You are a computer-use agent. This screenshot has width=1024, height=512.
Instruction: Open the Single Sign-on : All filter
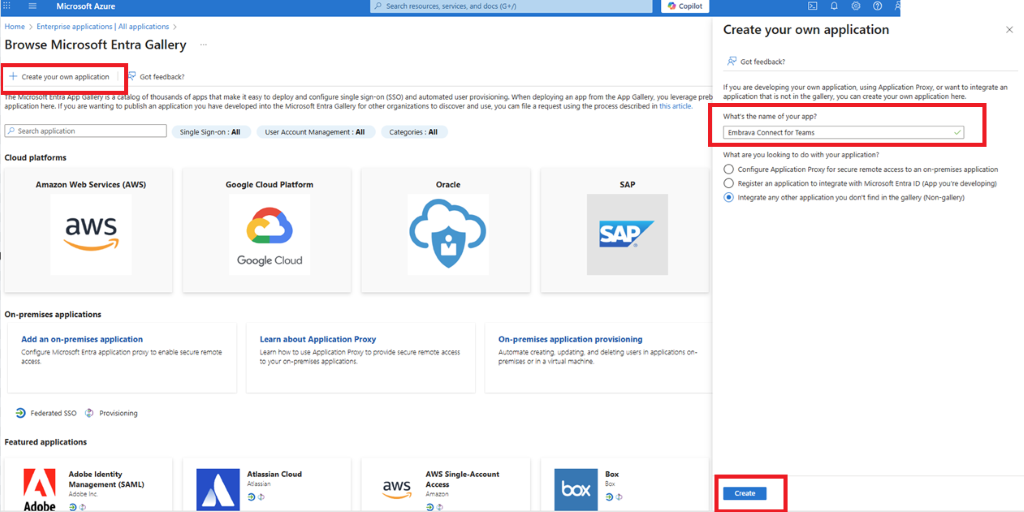click(x=210, y=132)
